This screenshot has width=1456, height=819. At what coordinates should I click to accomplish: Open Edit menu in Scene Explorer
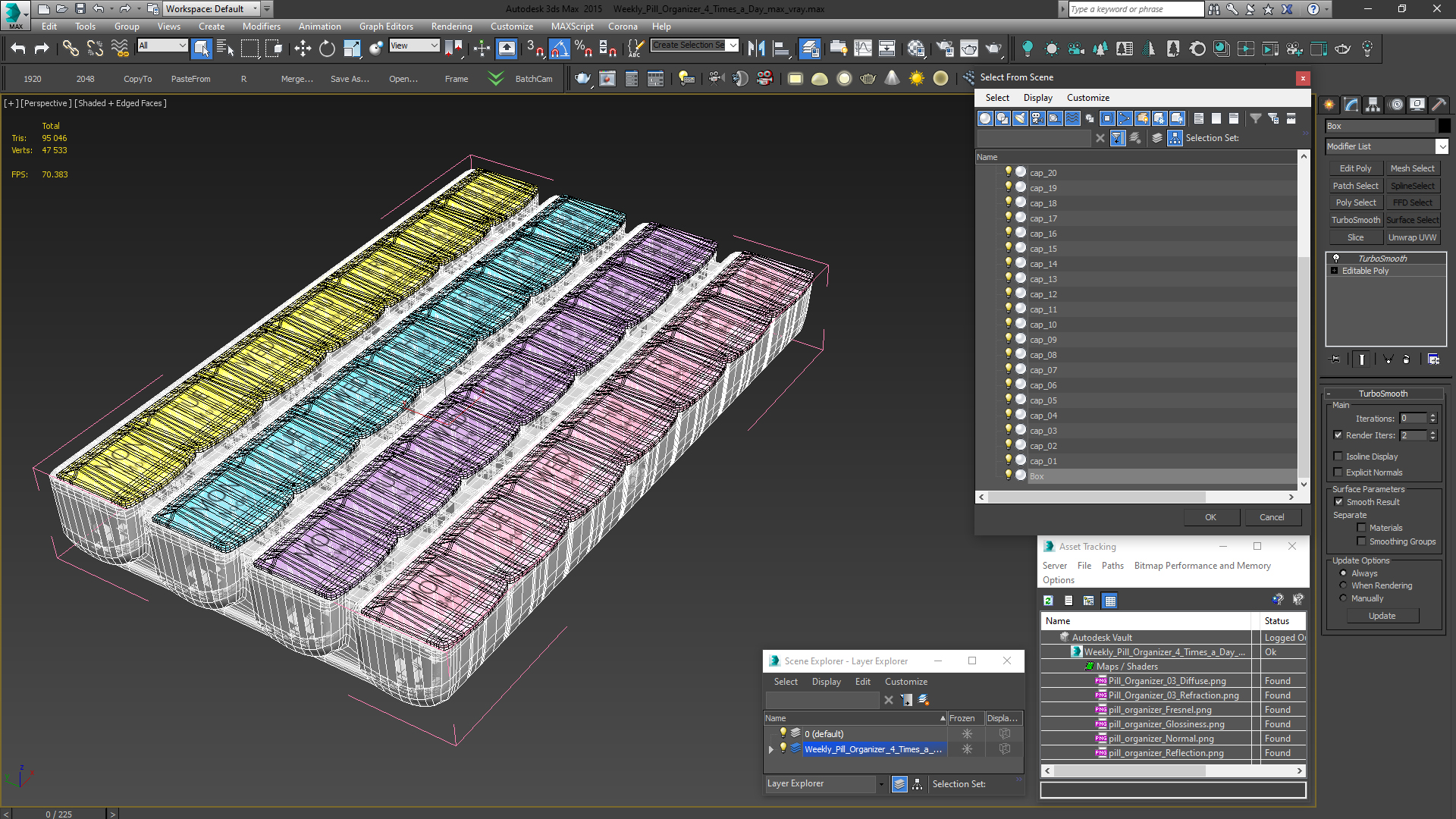coord(863,682)
